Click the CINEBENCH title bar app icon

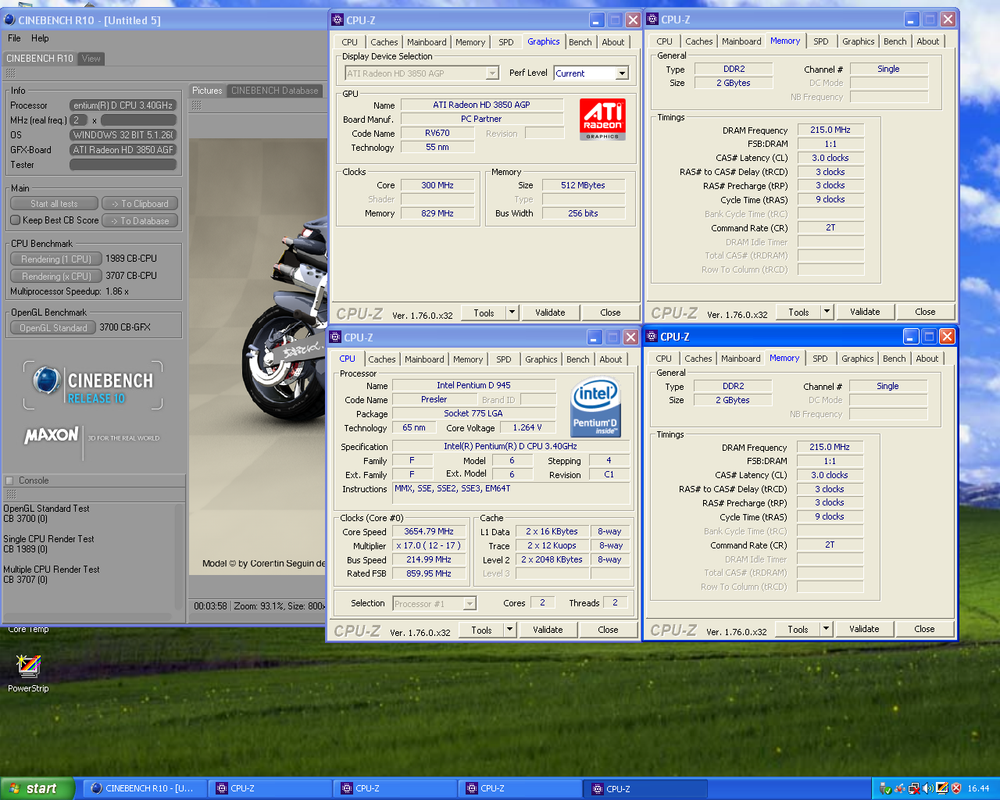coord(10,20)
